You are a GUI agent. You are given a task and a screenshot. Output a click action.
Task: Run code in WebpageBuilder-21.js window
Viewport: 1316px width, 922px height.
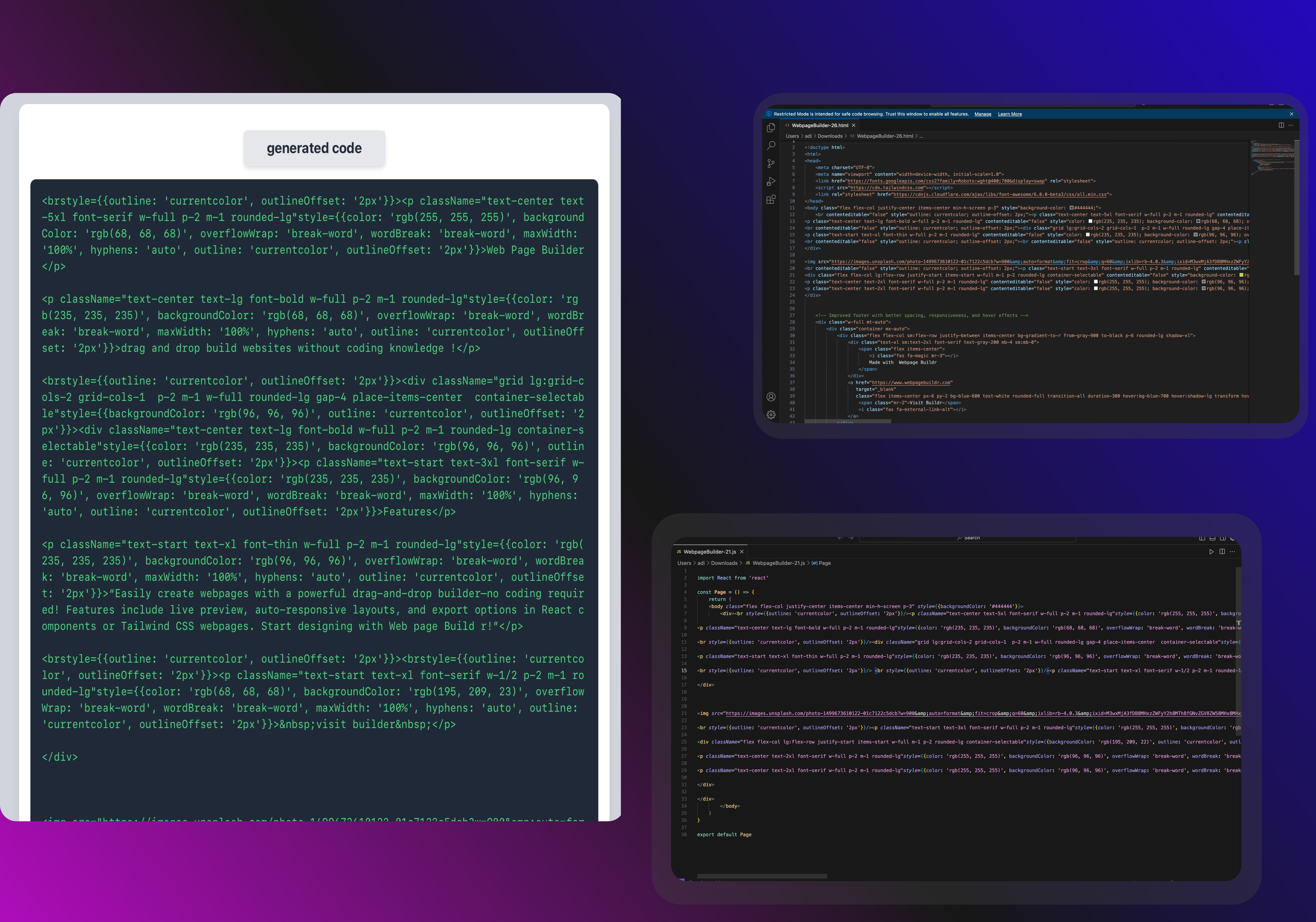[x=1211, y=552]
